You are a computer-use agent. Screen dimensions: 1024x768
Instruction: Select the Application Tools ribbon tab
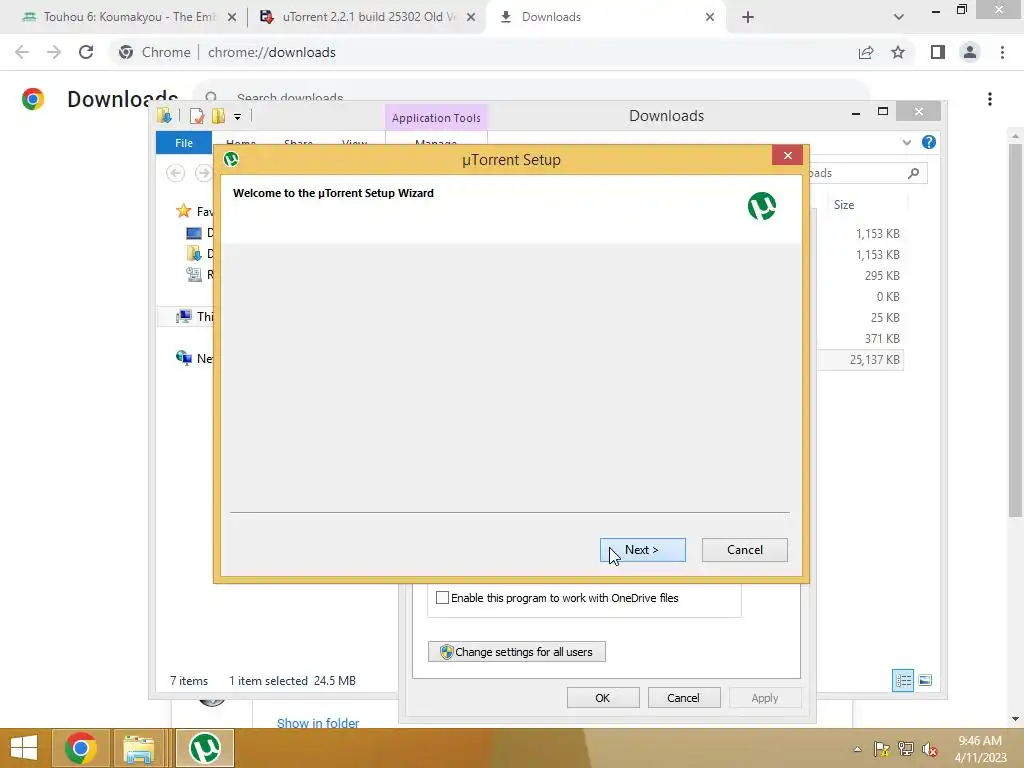click(436, 118)
